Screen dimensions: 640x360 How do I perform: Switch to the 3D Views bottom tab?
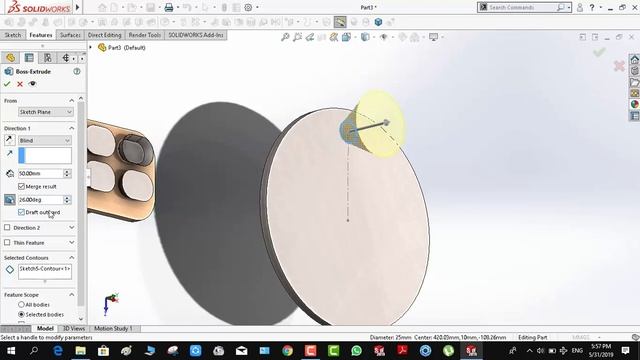pyautogui.click(x=73, y=328)
